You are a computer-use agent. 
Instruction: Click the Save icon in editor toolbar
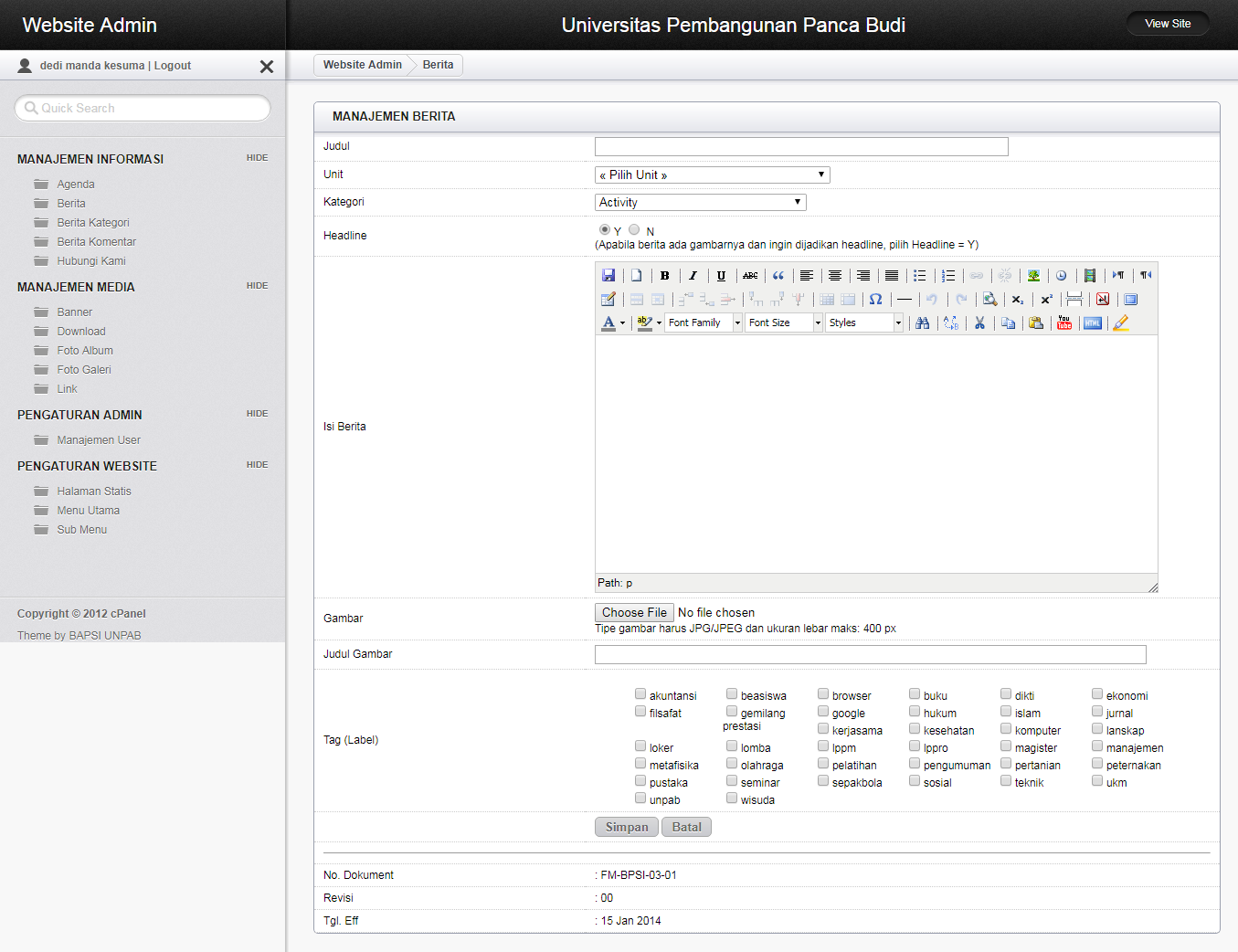[x=608, y=275]
